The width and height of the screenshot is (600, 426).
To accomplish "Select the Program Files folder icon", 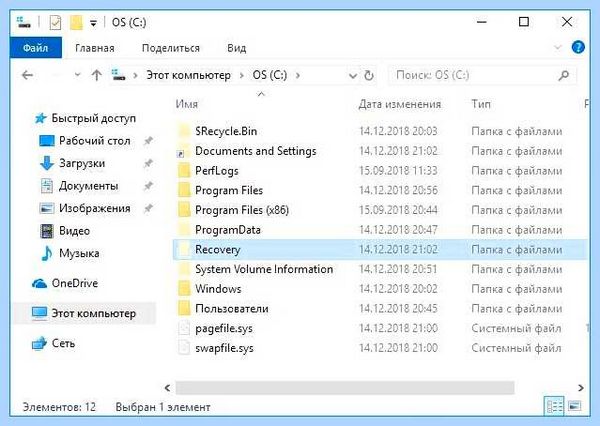I will (184, 190).
